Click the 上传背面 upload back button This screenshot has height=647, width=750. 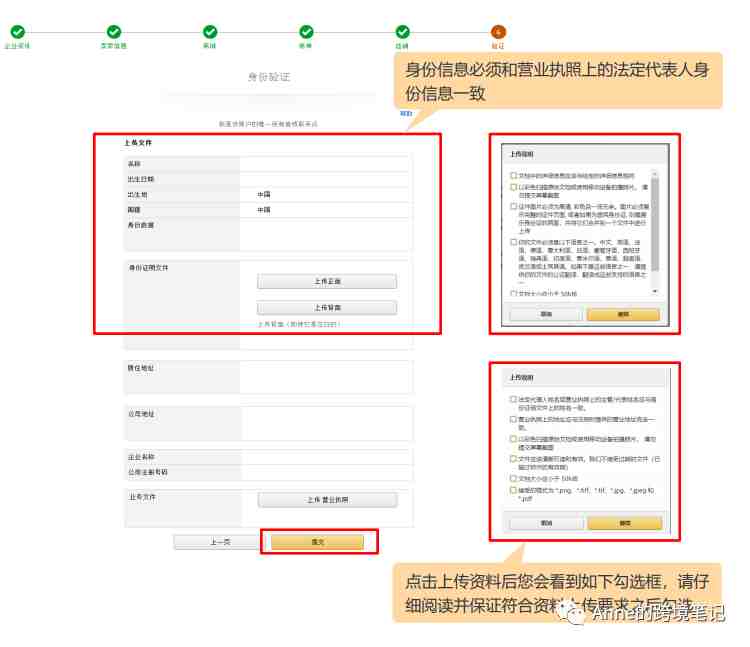point(327,307)
